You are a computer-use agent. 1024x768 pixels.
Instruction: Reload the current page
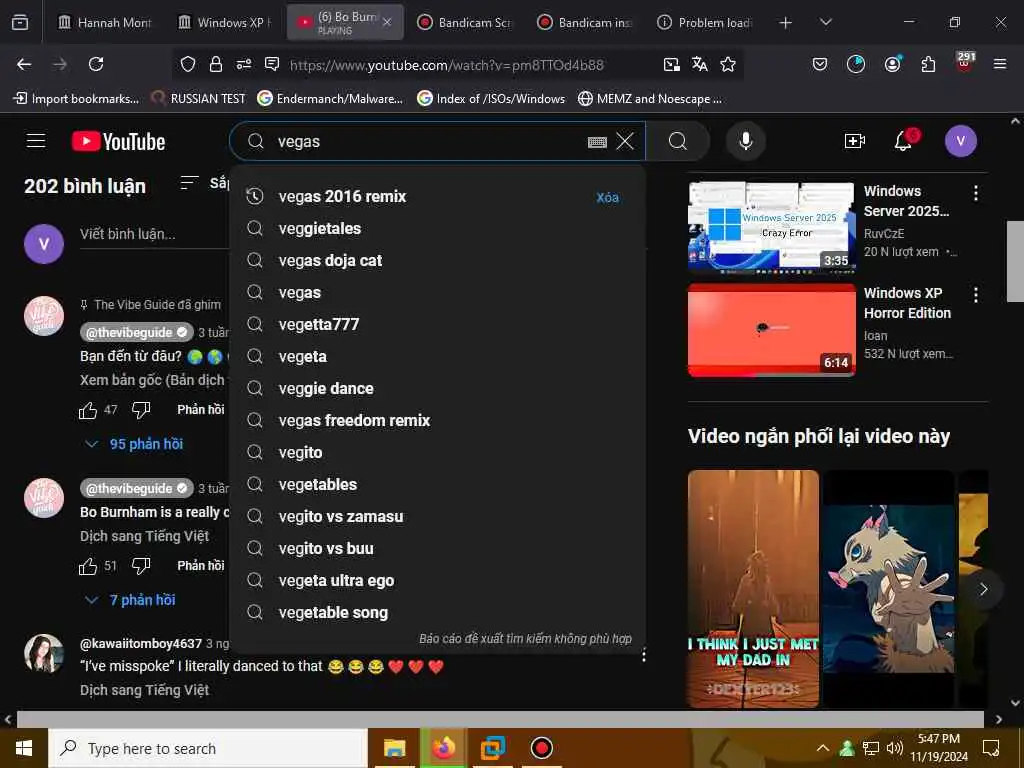(96, 64)
